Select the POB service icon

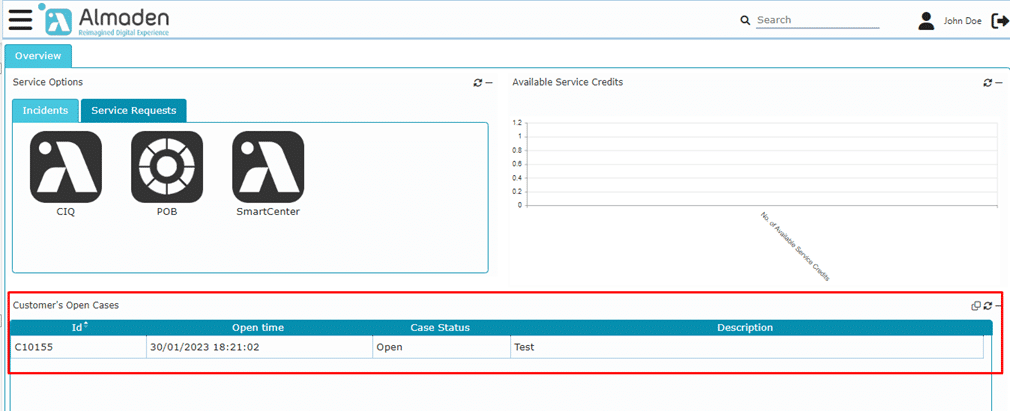pos(167,167)
